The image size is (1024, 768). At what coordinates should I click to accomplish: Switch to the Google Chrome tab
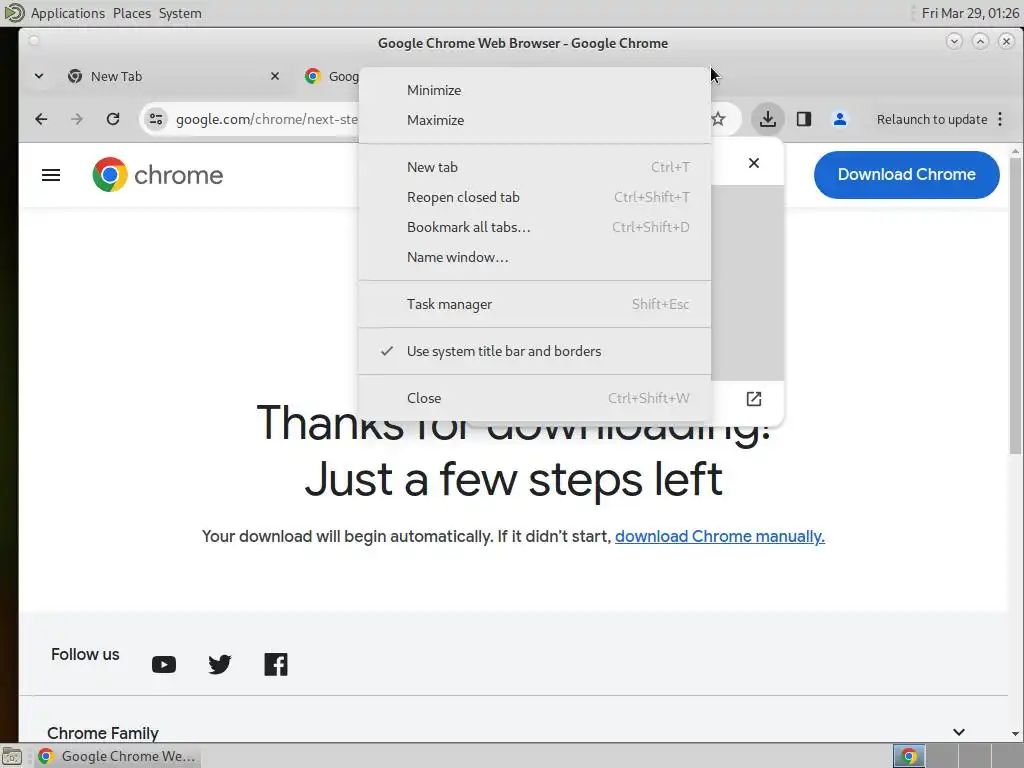pyautogui.click(x=330, y=76)
